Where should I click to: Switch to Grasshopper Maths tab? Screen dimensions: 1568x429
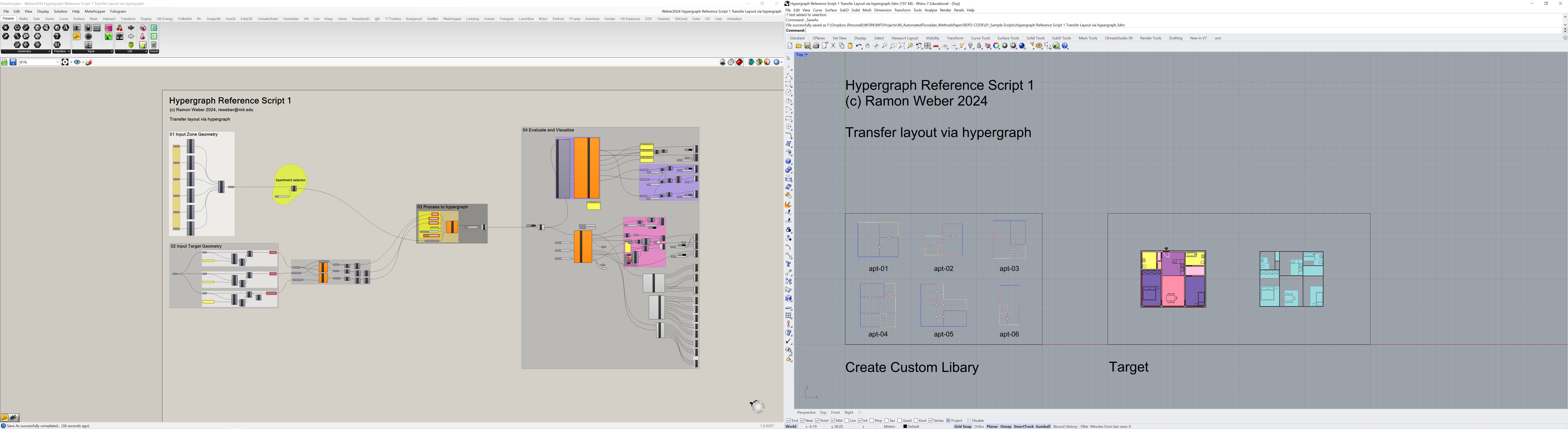click(24, 19)
